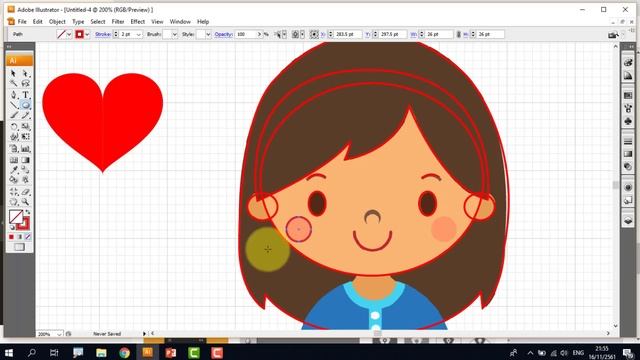Select the Line Segment tool
The width and height of the screenshot is (640, 360).
tap(13, 105)
